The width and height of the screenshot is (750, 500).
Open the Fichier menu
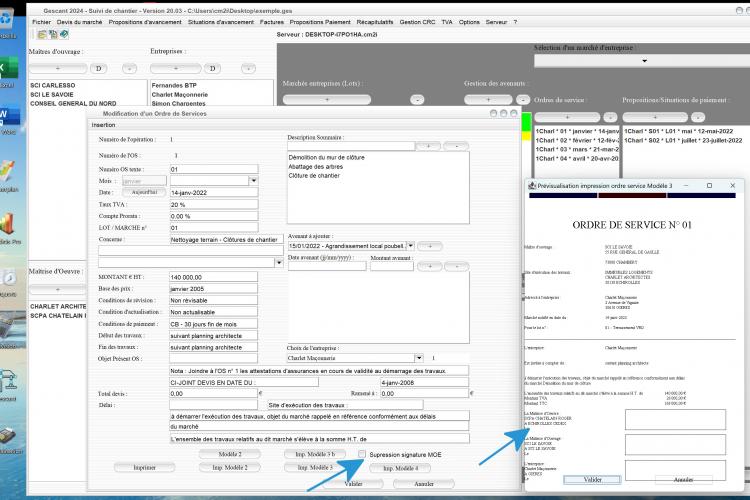pos(41,22)
